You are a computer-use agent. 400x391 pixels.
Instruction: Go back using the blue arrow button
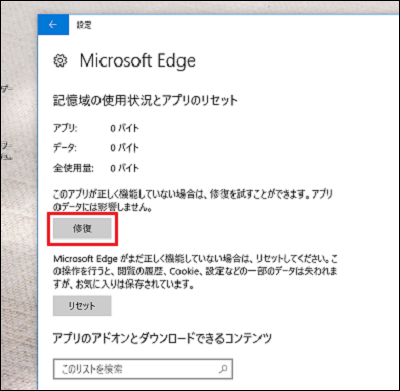pyautogui.click(x=53, y=25)
